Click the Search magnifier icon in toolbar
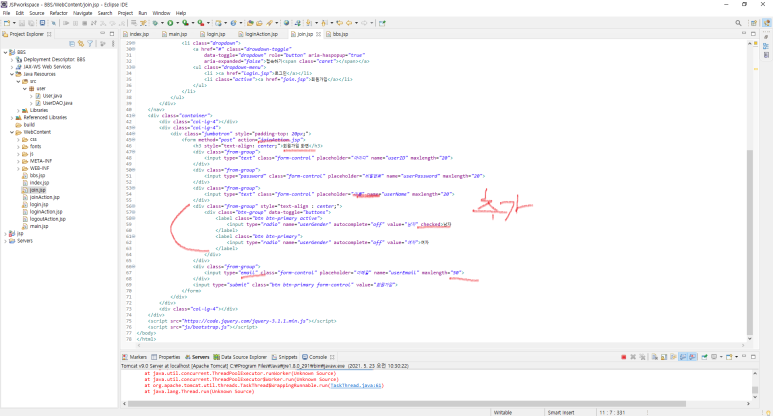 tap(738, 23)
